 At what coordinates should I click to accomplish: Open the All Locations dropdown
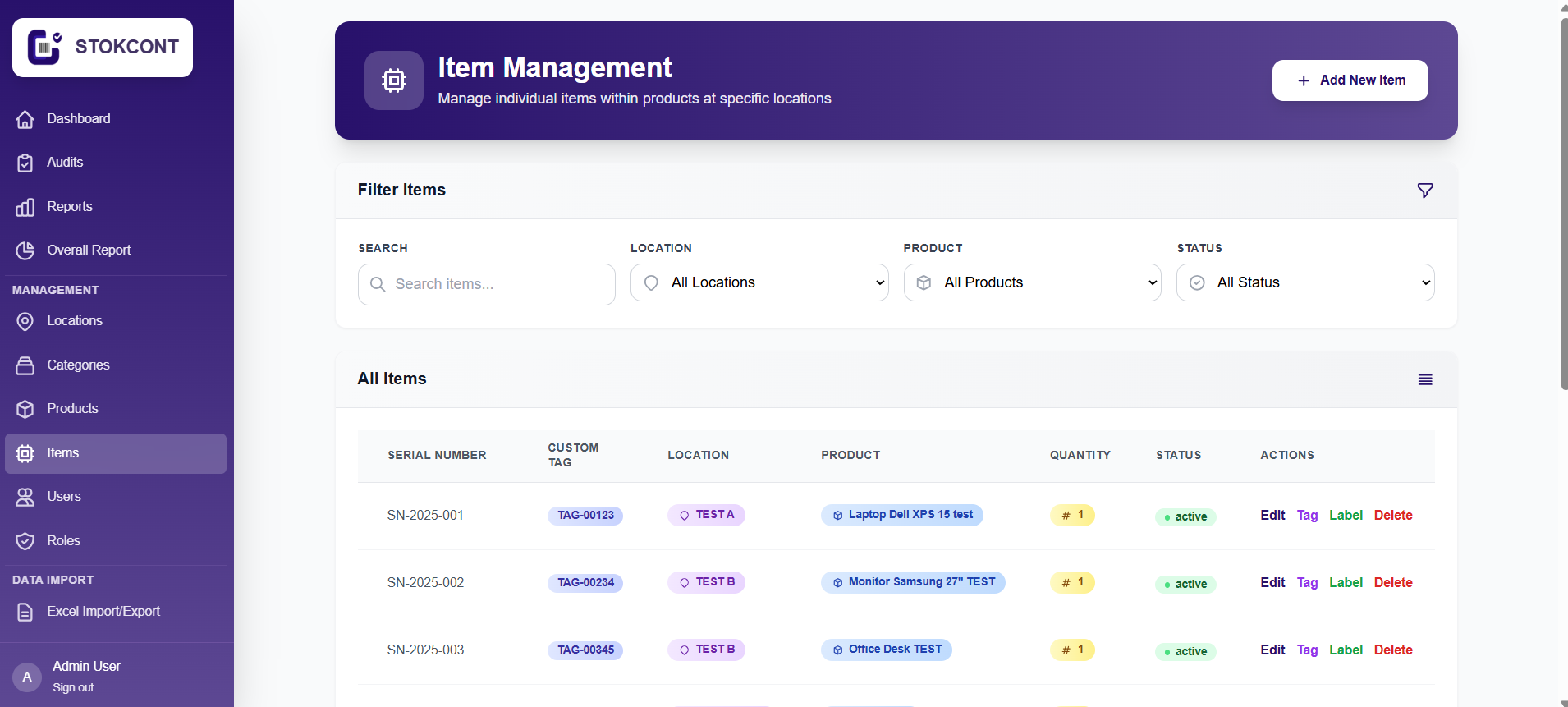pyautogui.click(x=759, y=282)
